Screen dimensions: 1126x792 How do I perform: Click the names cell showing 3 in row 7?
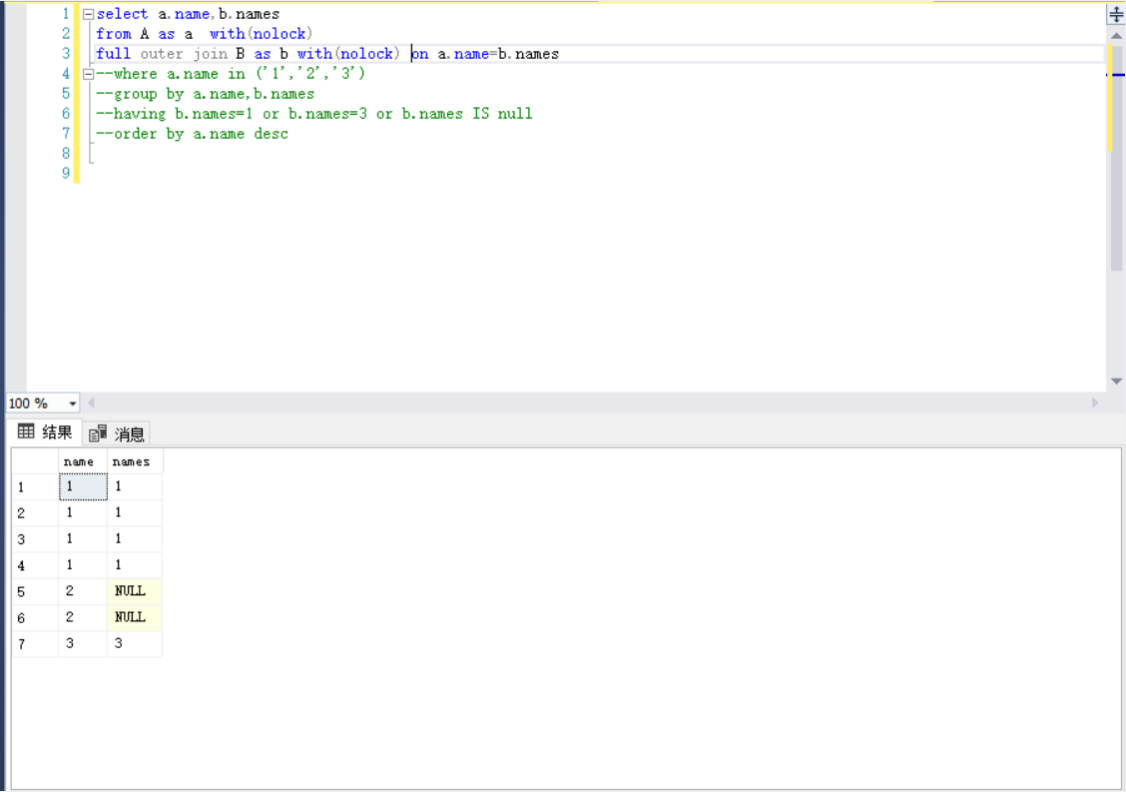(134, 644)
